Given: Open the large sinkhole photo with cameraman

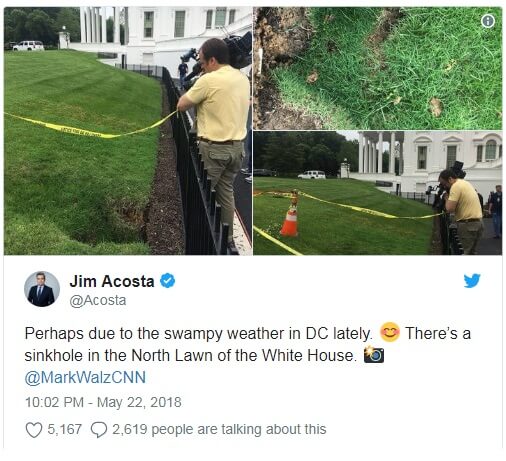Looking at the screenshot, I should click(x=128, y=131).
